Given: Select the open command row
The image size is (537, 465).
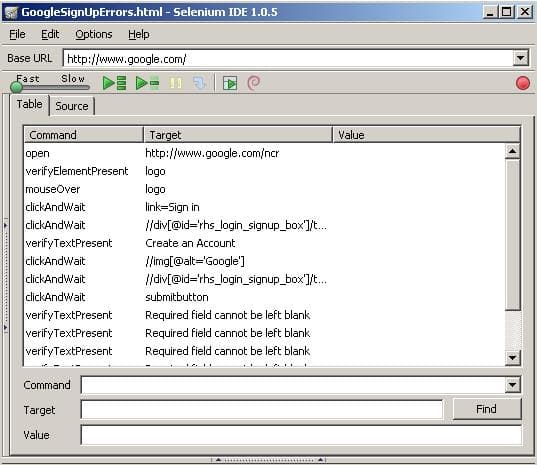Looking at the screenshot, I should (x=264, y=153).
